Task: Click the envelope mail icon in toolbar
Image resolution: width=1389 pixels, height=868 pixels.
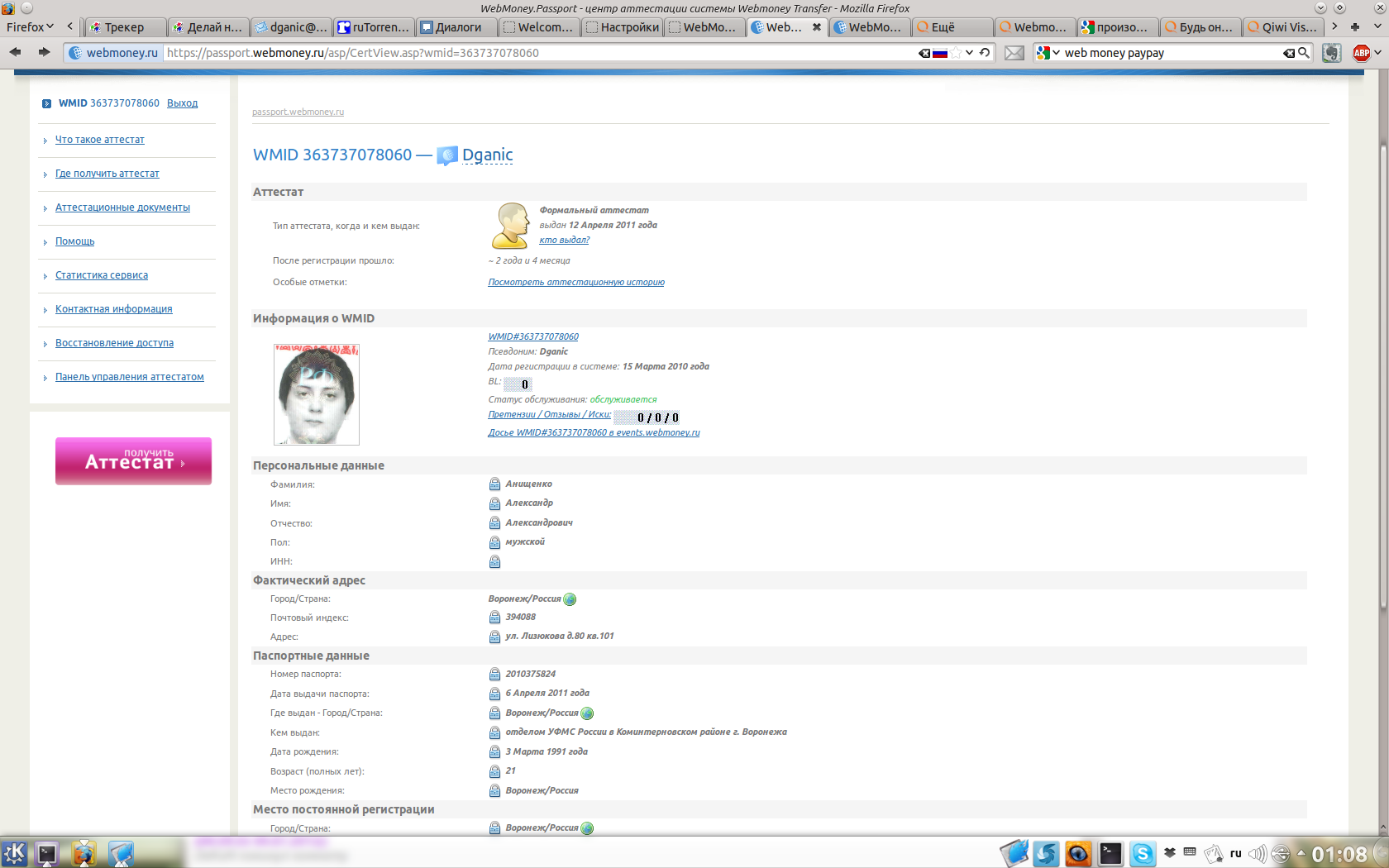Action: coord(1014,53)
